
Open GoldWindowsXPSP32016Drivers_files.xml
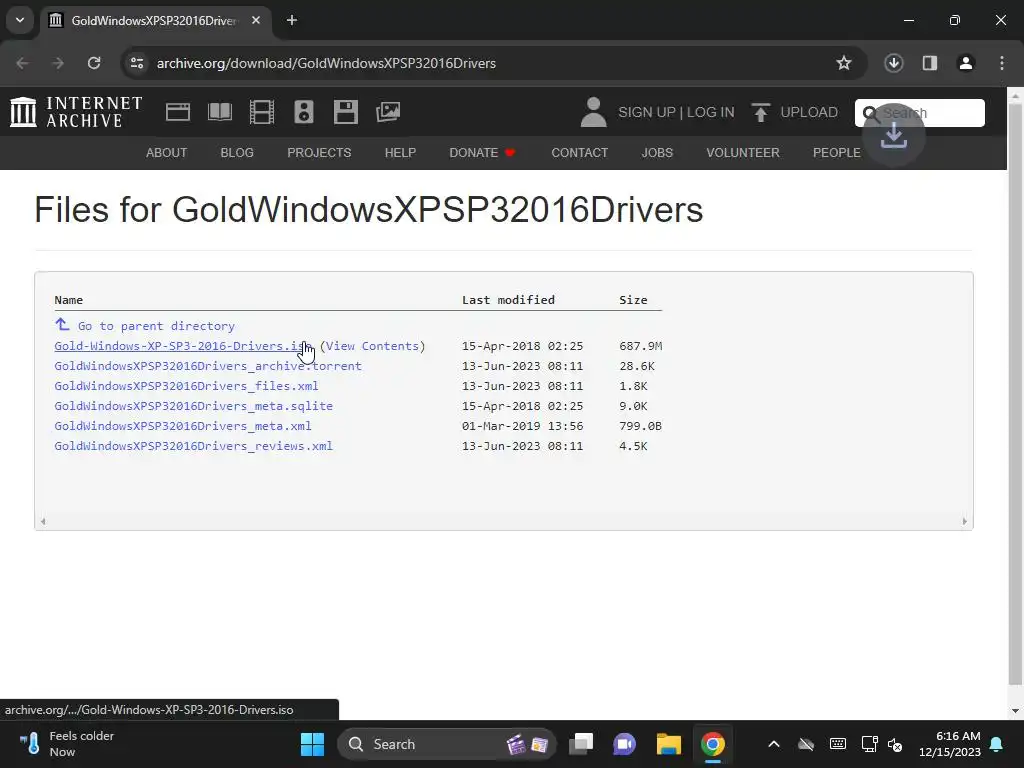186,386
